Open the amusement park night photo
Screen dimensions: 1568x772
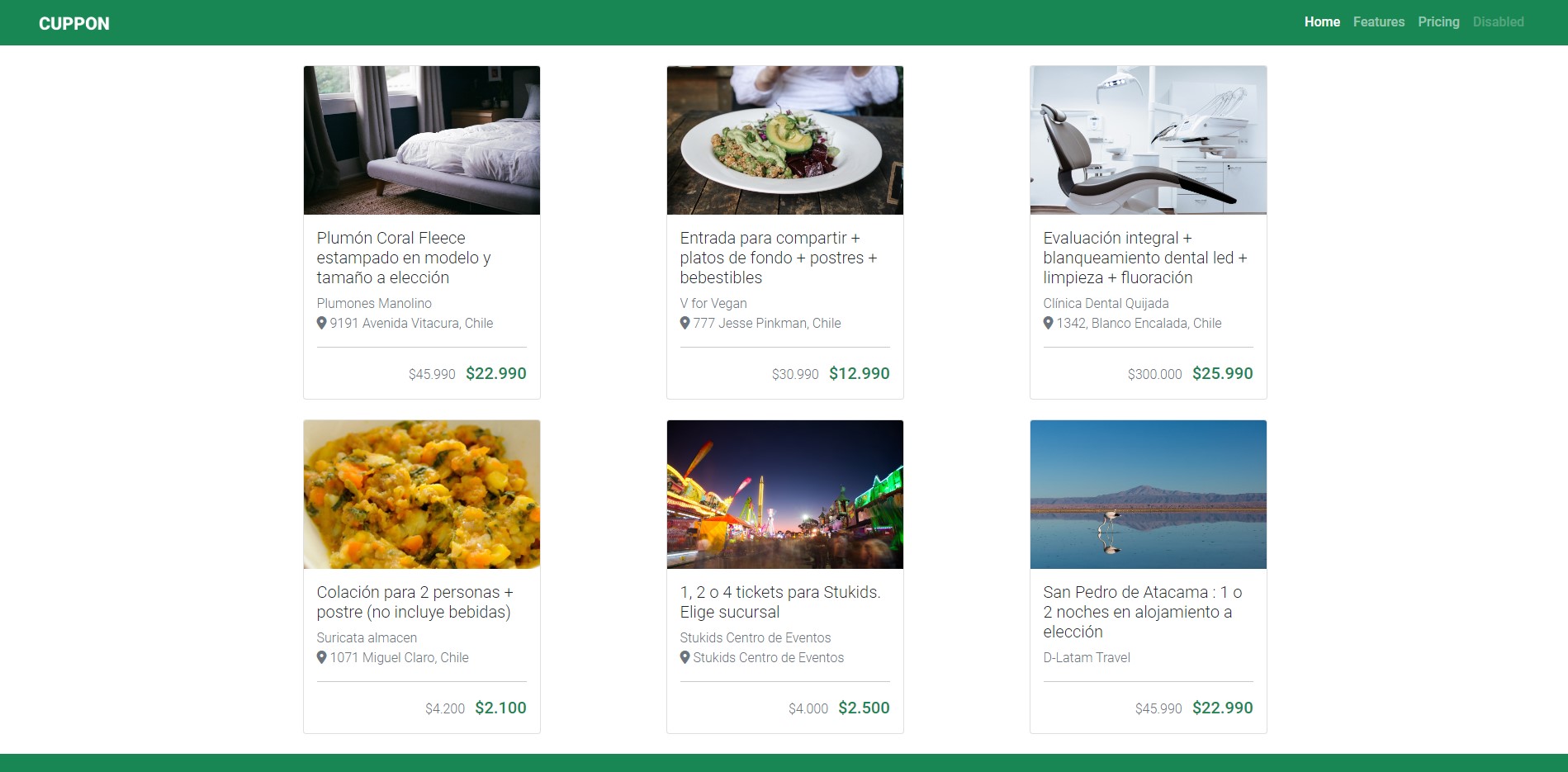785,495
